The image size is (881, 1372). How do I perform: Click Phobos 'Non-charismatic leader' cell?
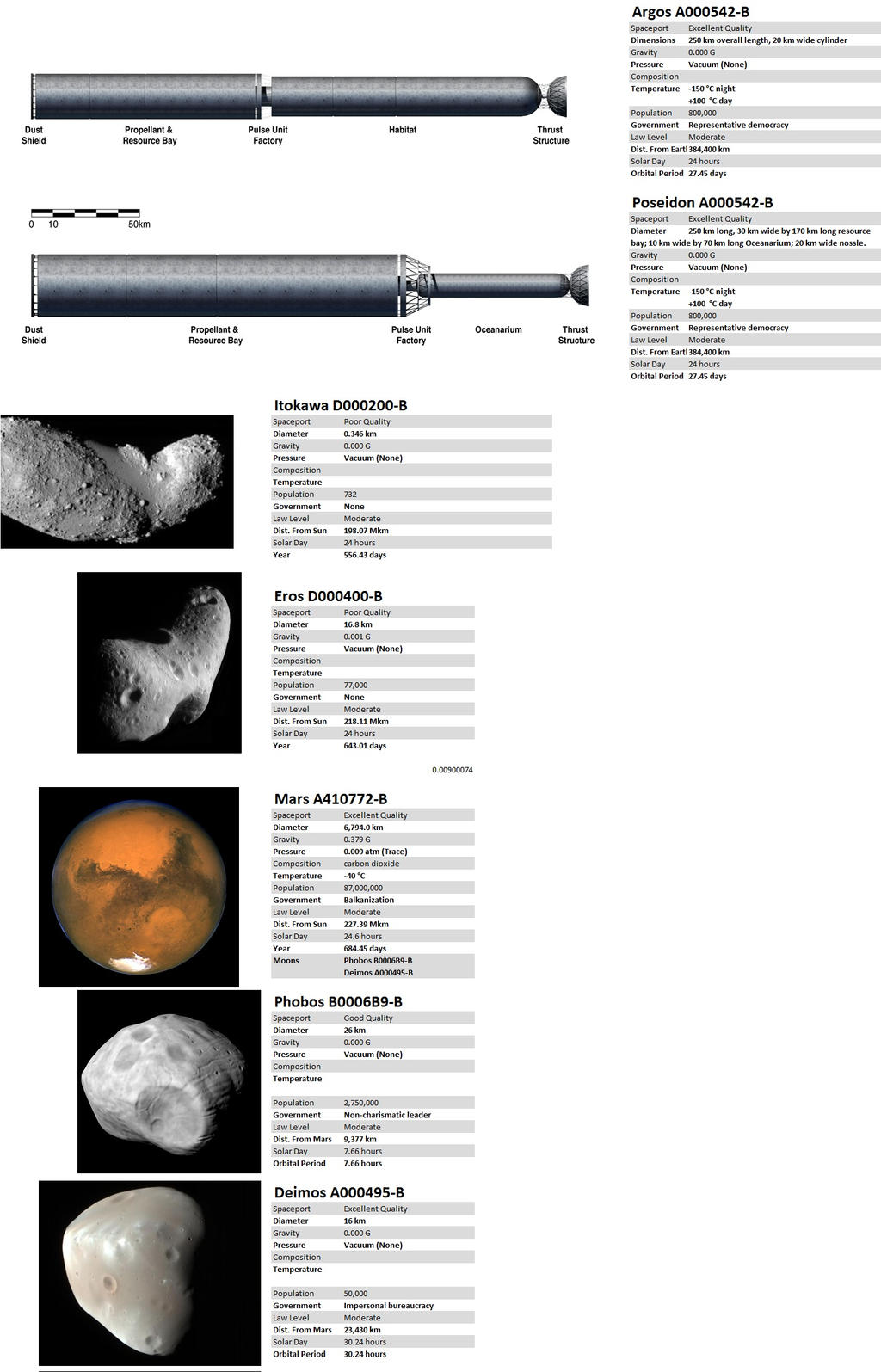click(387, 1115)
